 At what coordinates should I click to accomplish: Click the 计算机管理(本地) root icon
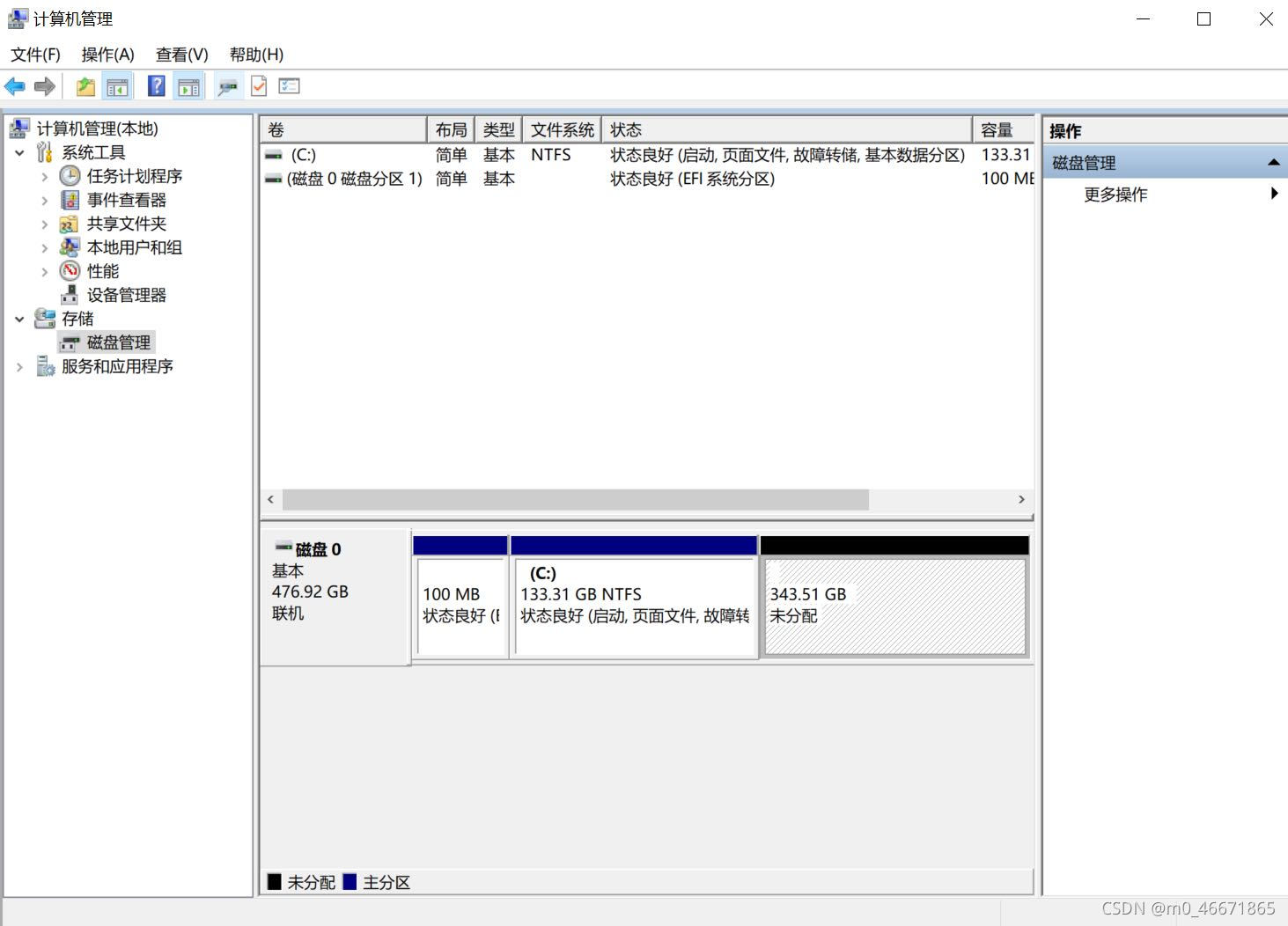(19, 129)
